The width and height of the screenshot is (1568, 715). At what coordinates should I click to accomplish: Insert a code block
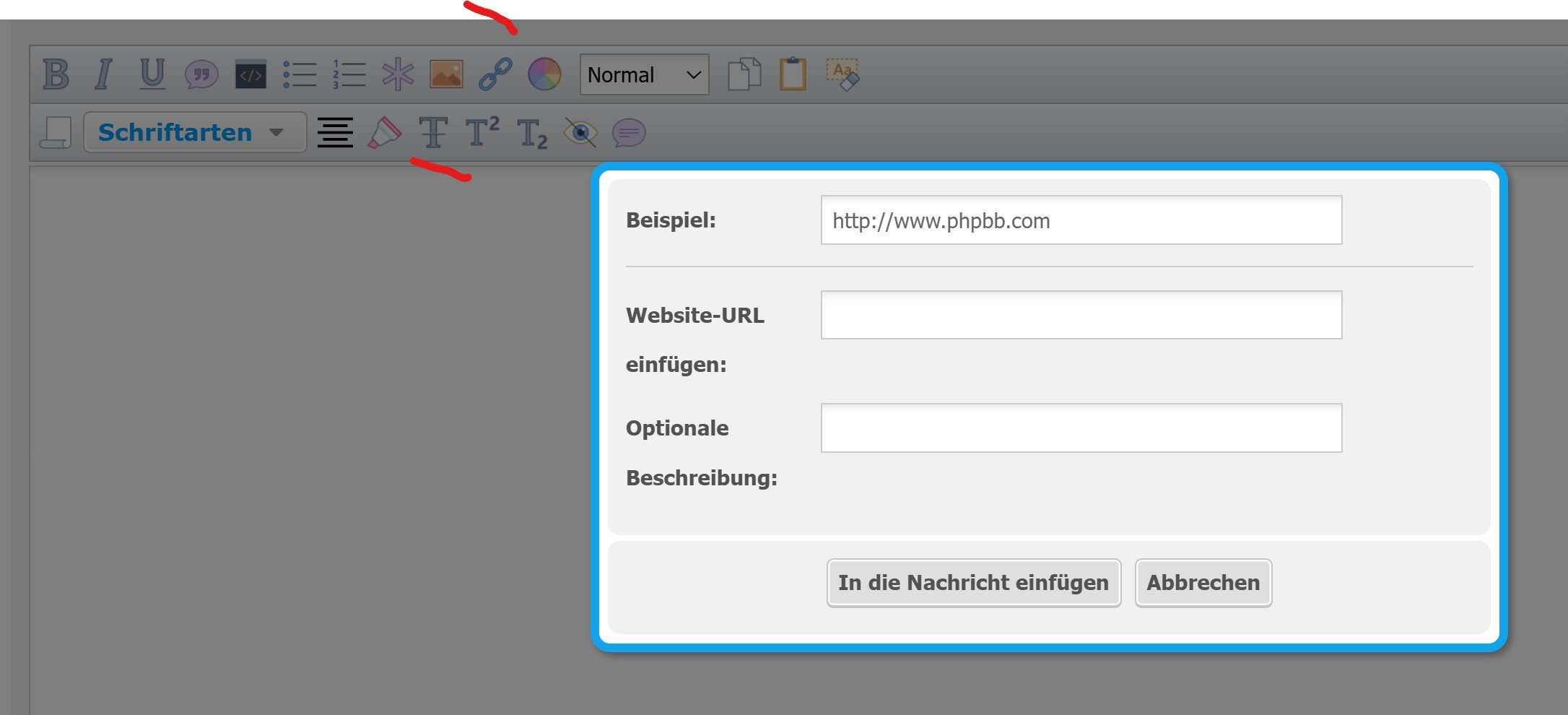(x=251, y=75)
